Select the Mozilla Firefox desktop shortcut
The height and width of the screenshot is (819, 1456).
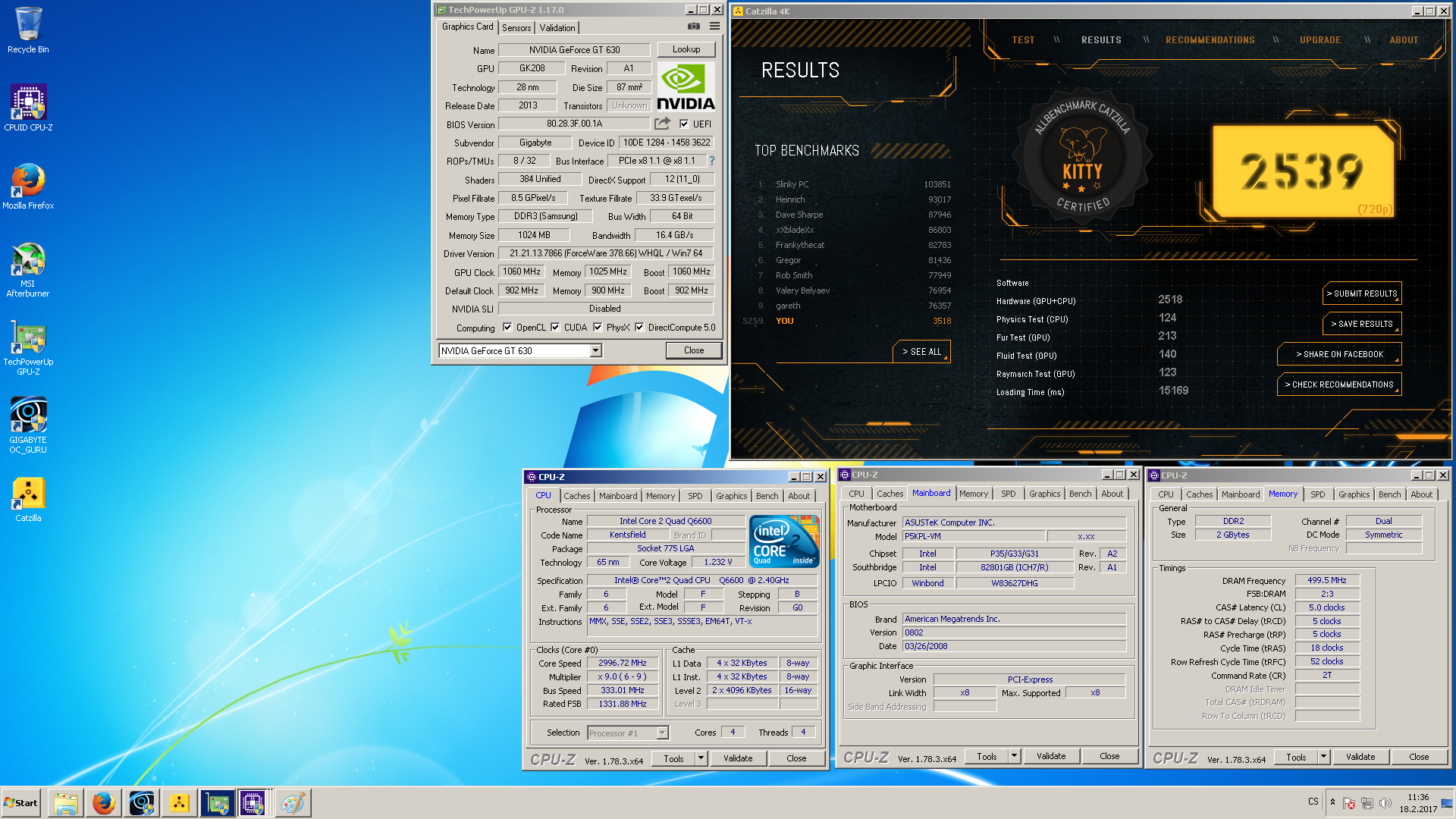click(28, 186)
